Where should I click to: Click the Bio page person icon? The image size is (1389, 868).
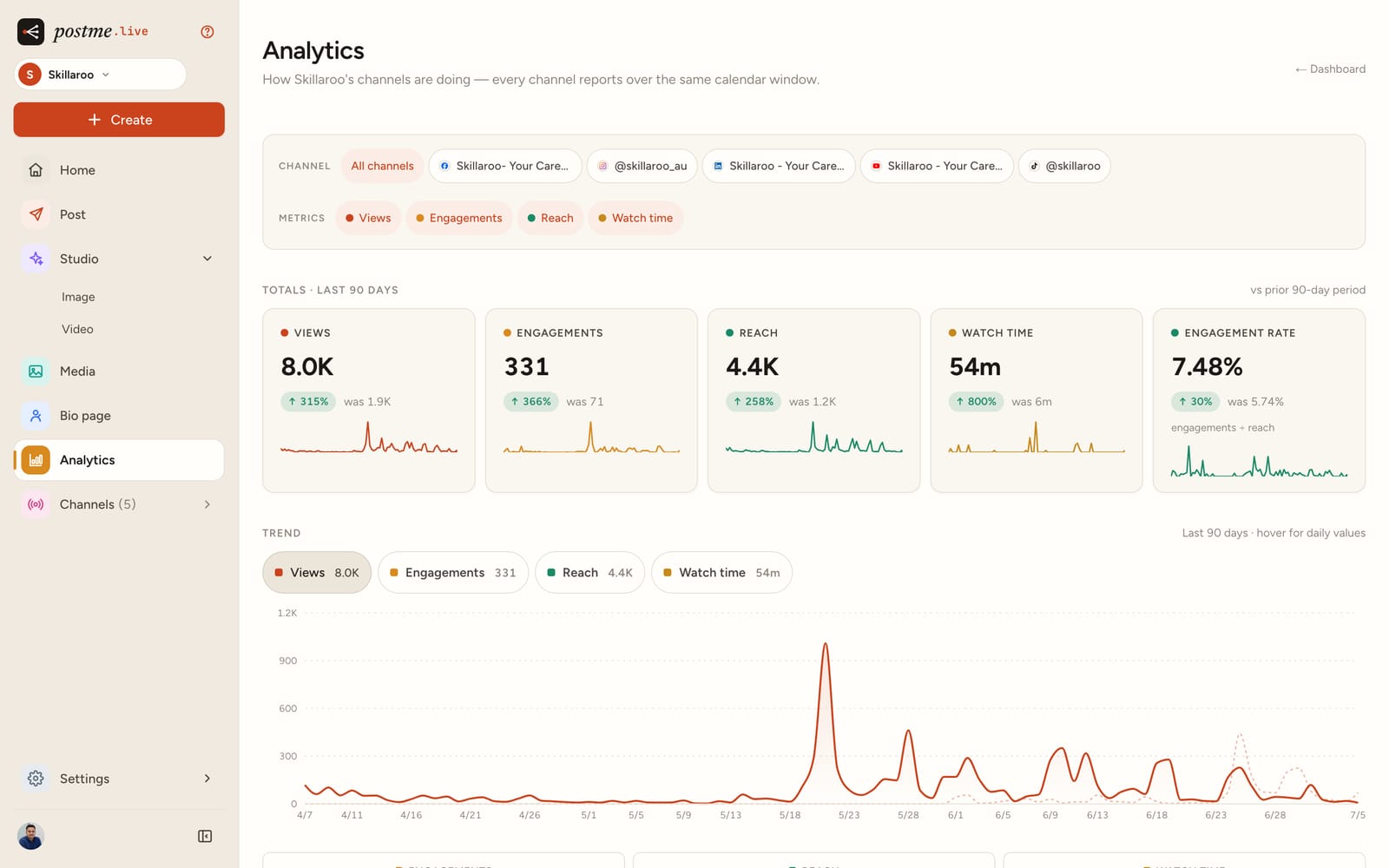36,416
